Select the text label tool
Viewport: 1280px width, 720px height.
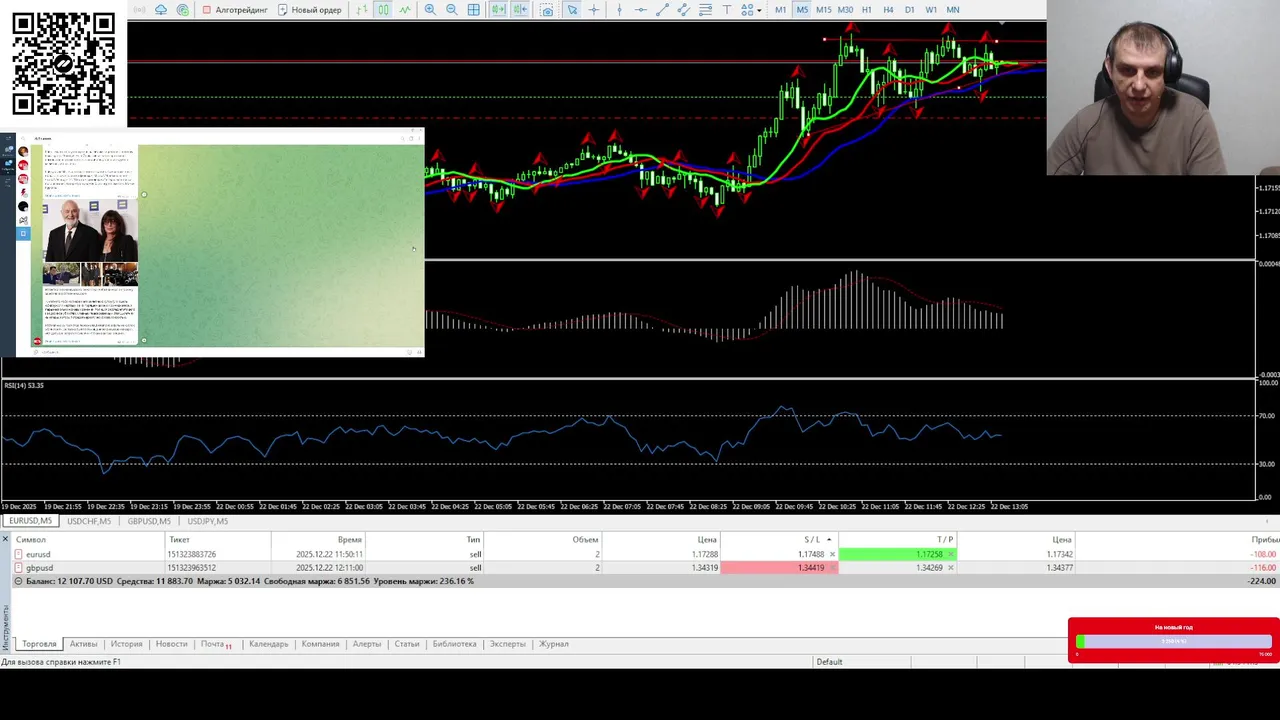tap(727, 9)
